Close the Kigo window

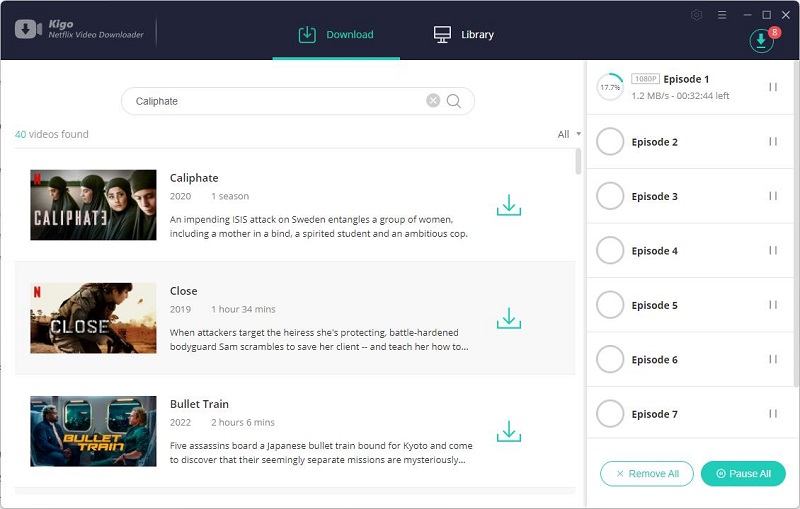pos(786,15)
